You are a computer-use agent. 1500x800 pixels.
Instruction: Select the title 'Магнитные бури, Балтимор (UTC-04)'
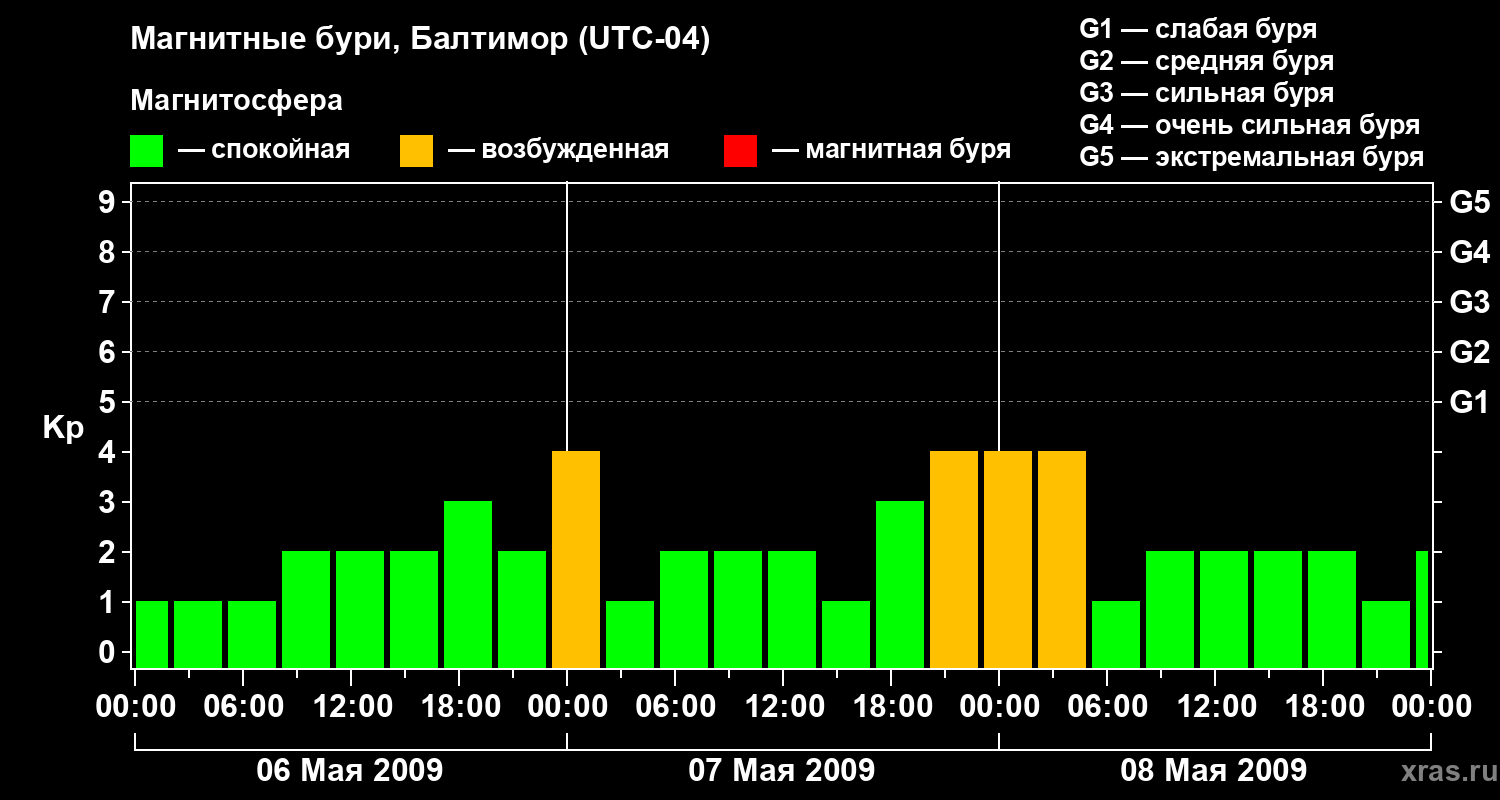(x=420, y=40)
